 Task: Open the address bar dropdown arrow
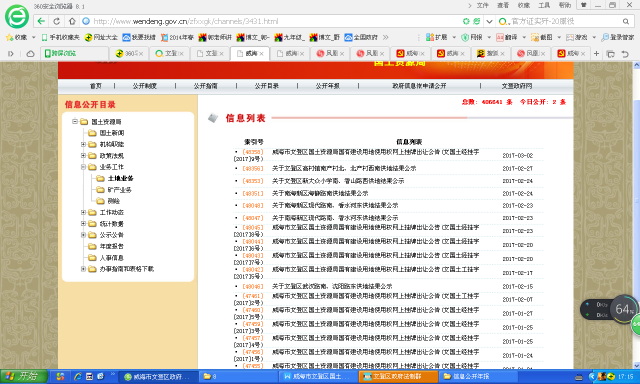point(489,21)
